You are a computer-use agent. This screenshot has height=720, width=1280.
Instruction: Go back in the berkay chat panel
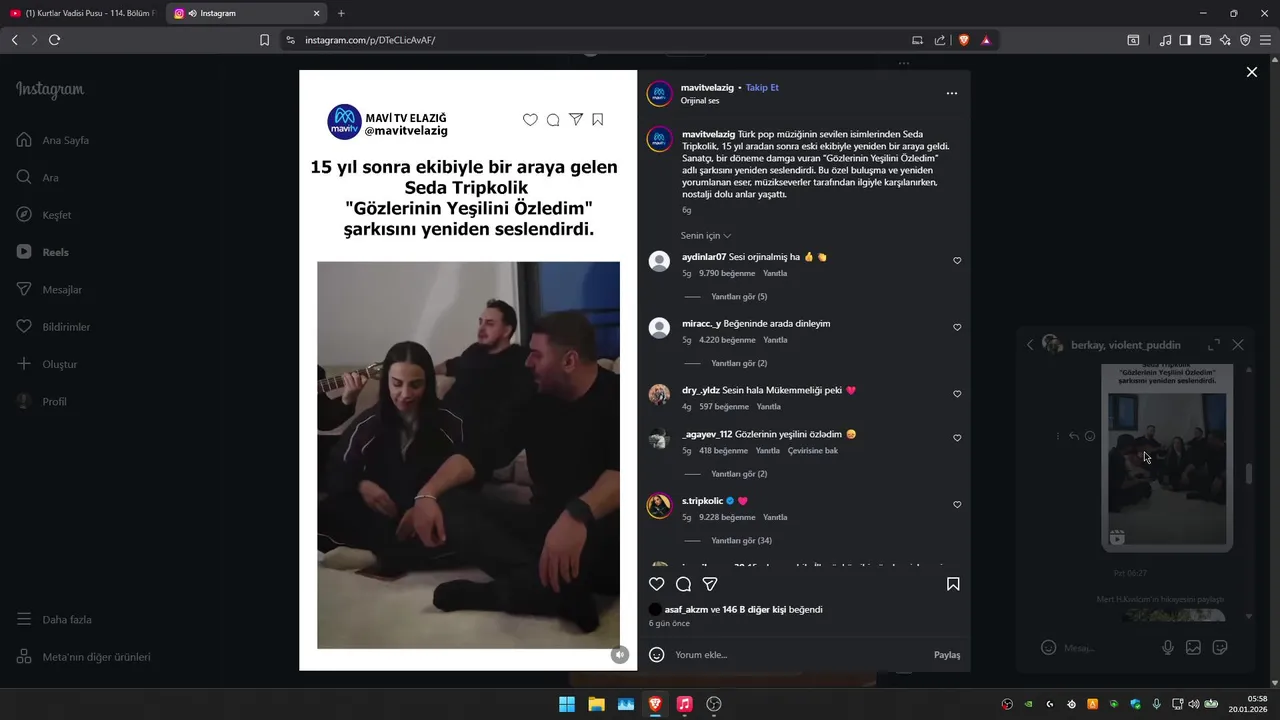[x=1030, y=344]
